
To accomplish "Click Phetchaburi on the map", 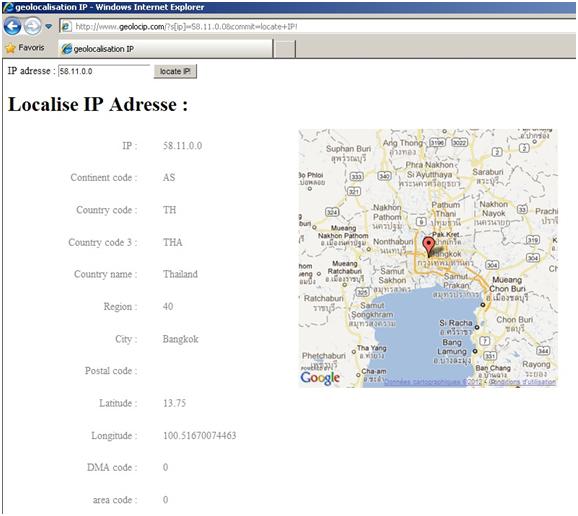I will (324, 356).
